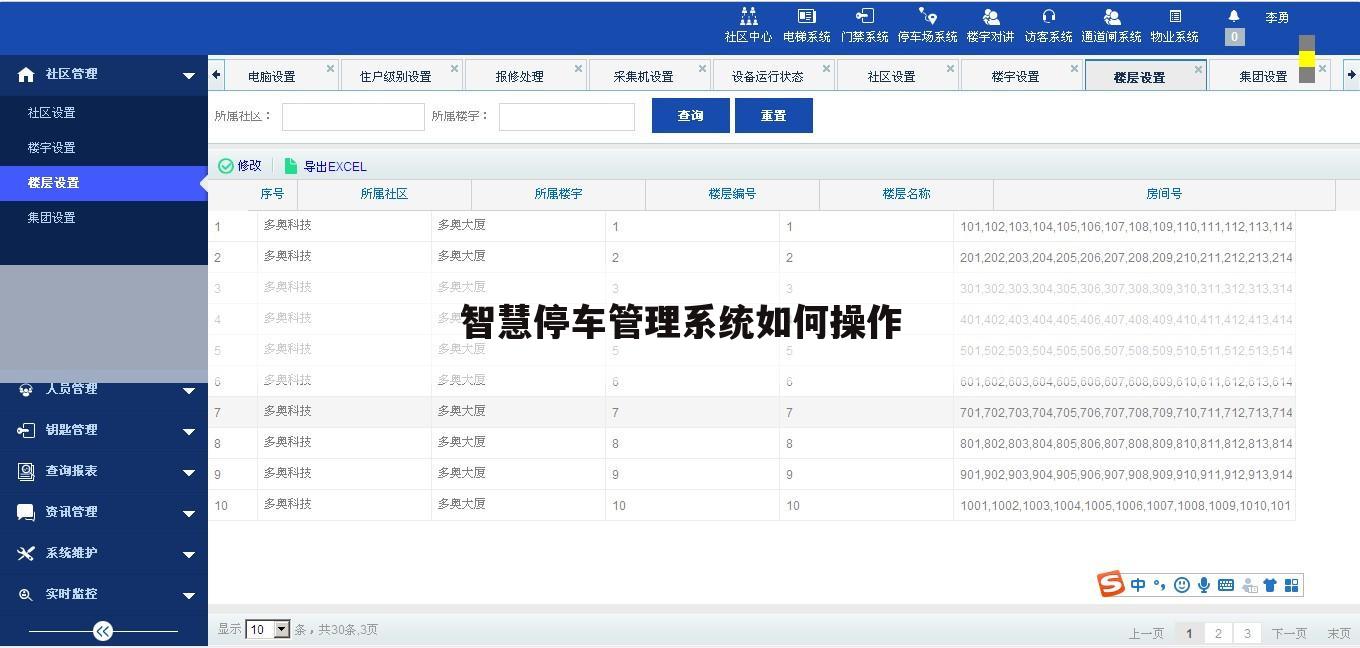Switch to the 社区设置 tab
1360x648 pixels.
click(891, 77)
